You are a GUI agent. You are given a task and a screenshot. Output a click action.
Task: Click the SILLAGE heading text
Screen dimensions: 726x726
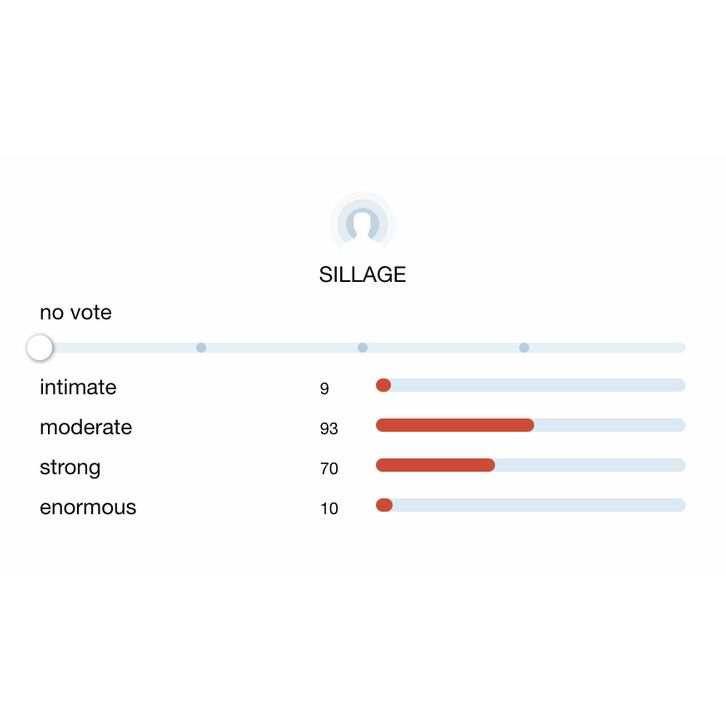pos(362,275)
